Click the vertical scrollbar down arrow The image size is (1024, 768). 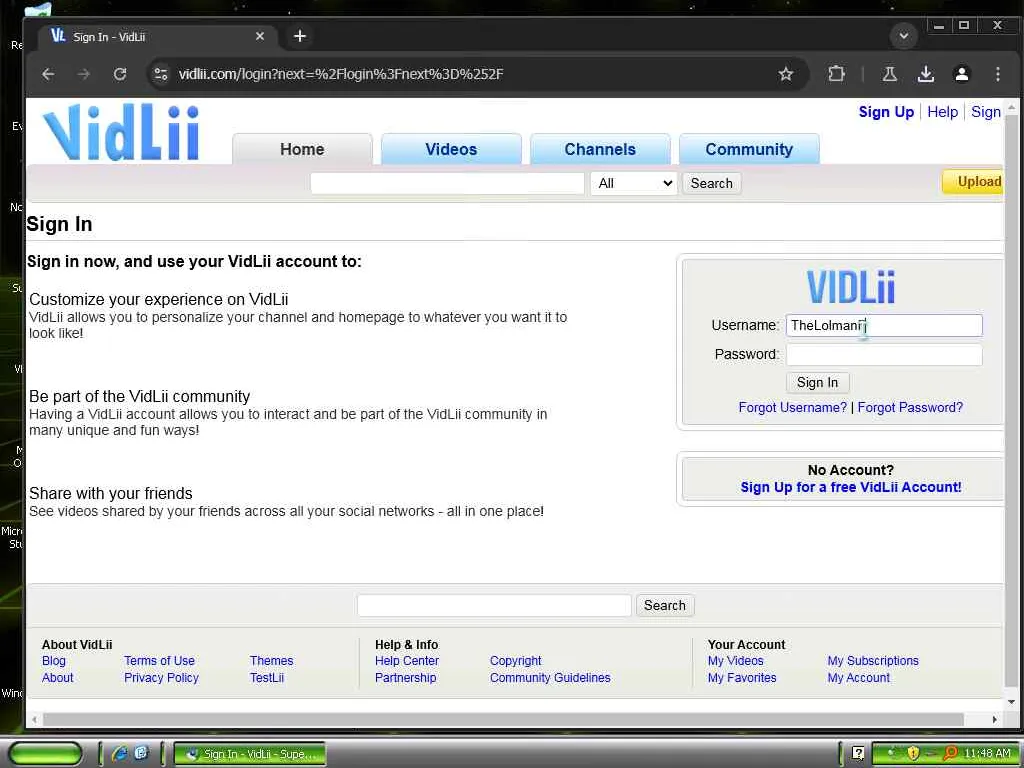[x=1012, y=702]
